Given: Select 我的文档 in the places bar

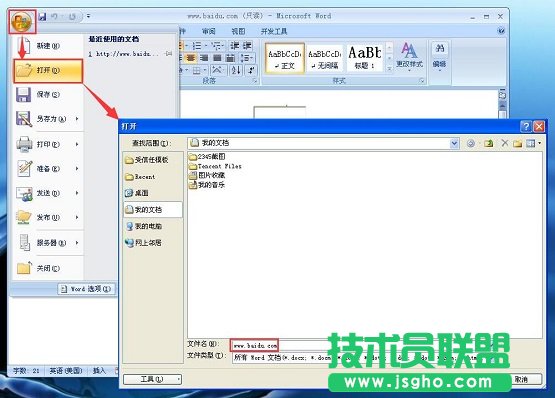Looking at the screenshot, I should click(153, 210).
